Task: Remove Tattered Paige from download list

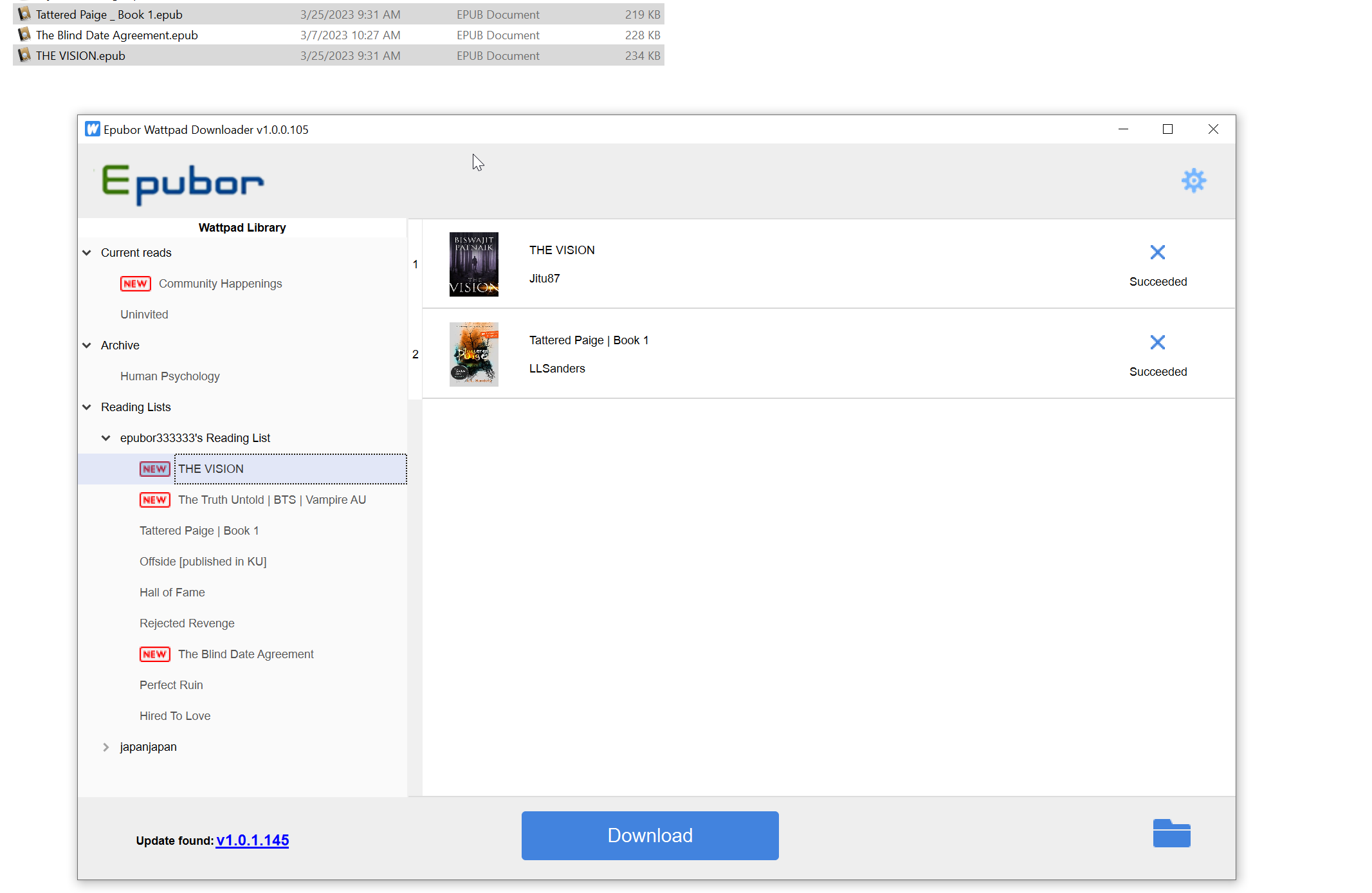Action: [1157, 342]
